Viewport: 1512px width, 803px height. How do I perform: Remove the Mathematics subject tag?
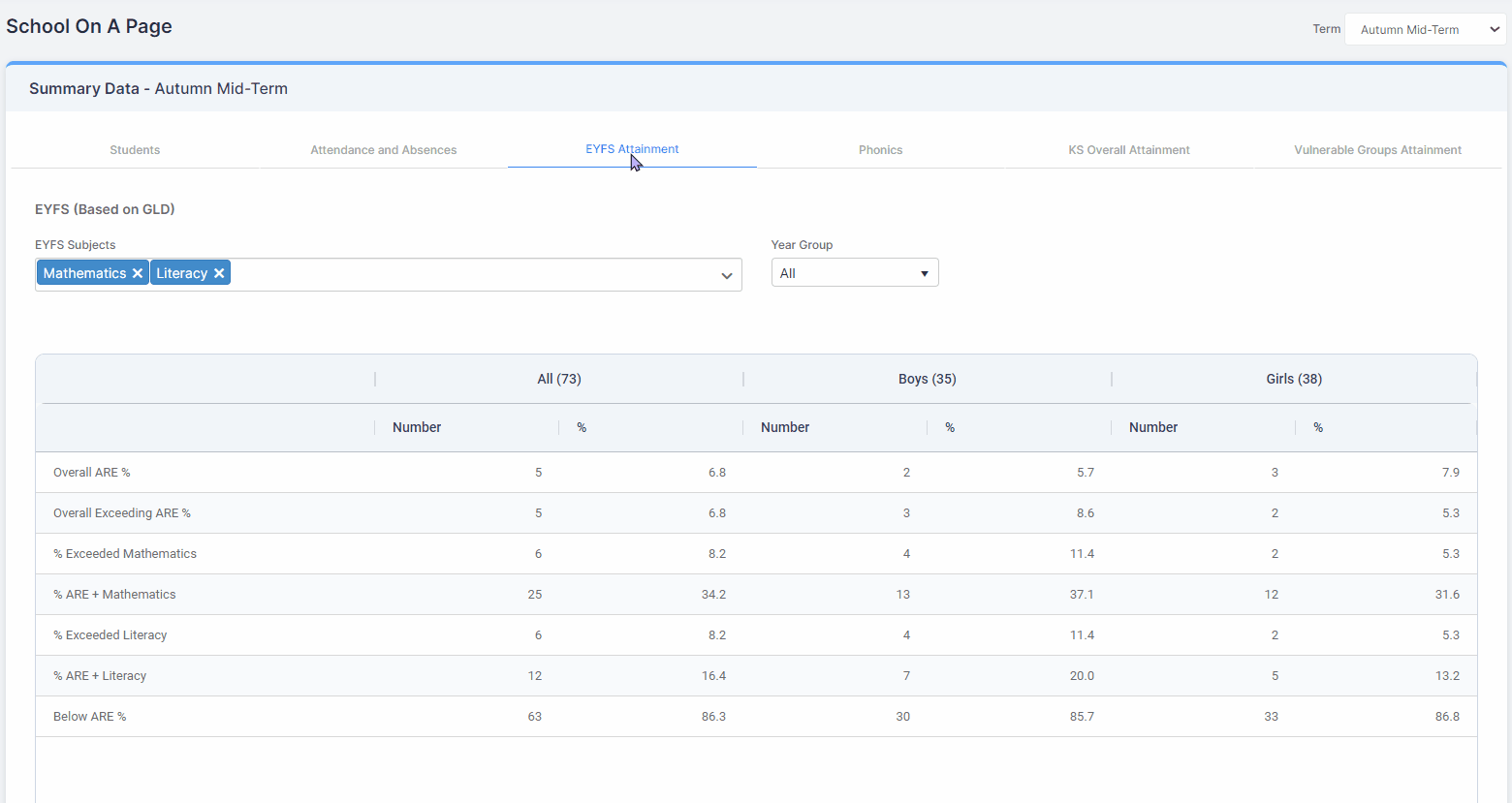tap(138, 273)
